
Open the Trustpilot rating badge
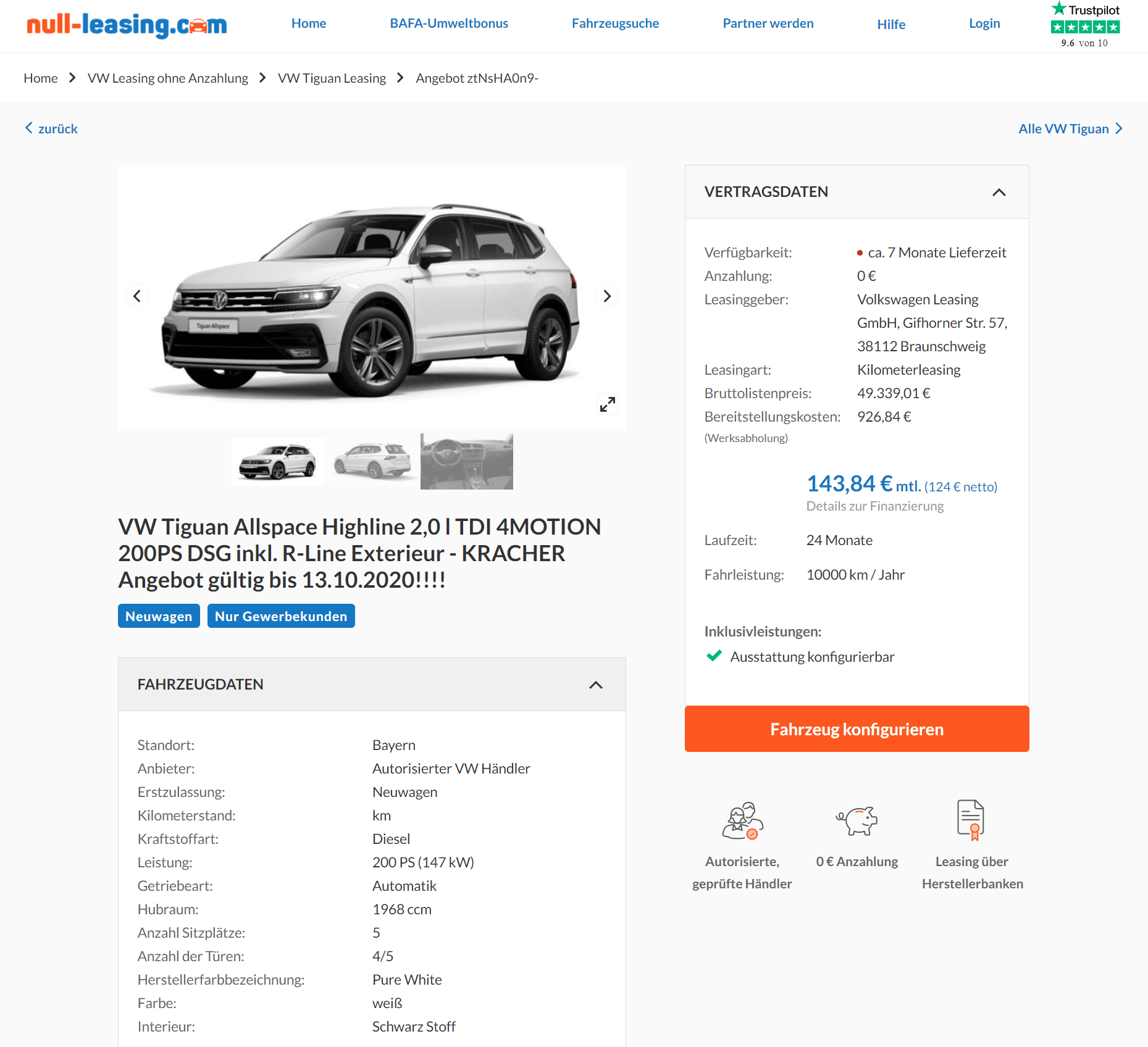tap(1085, 25)
